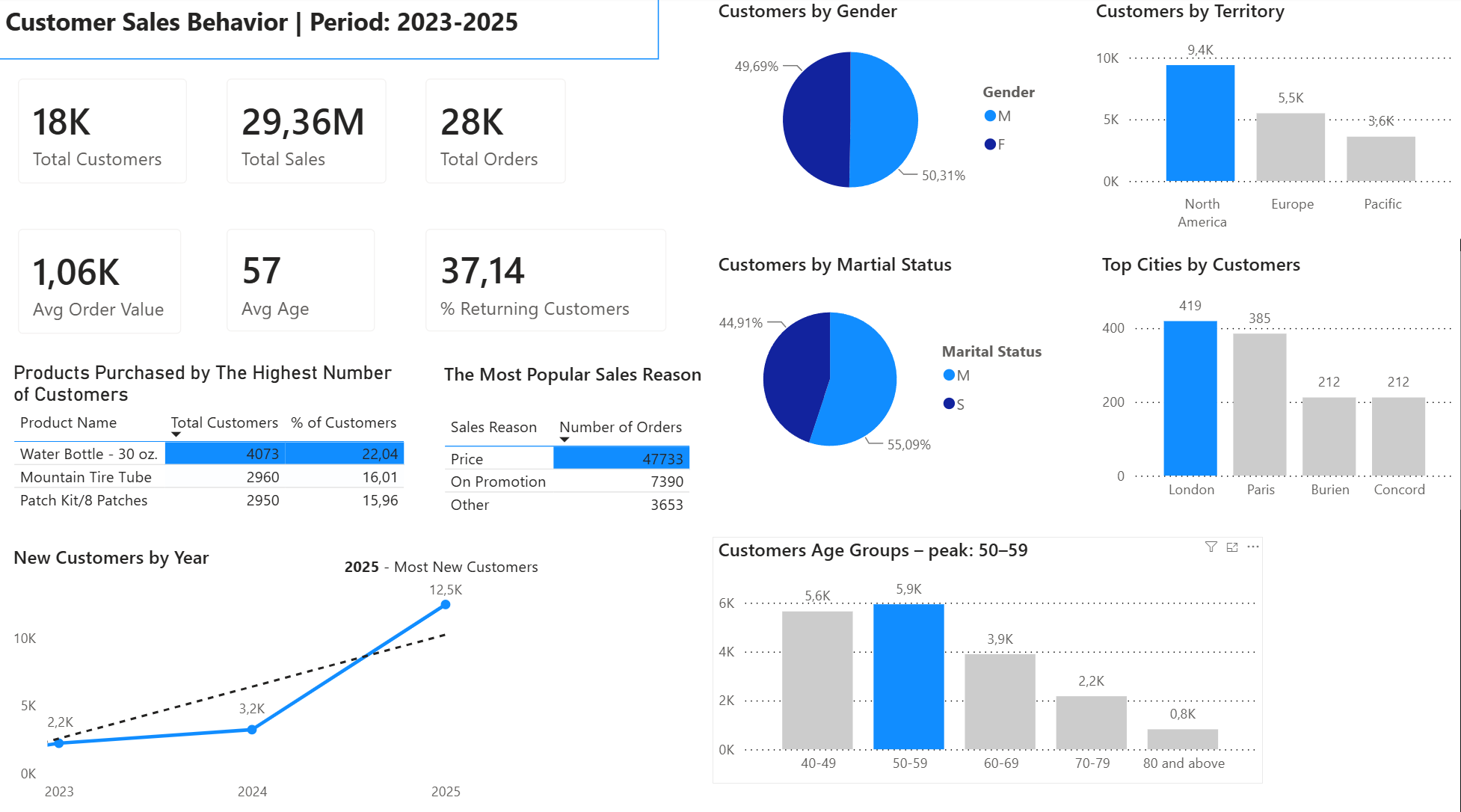Open more options ellipsis on Age Groups visual
The width and height of the screenshot is (1461, 812).
coord(1253,547)
